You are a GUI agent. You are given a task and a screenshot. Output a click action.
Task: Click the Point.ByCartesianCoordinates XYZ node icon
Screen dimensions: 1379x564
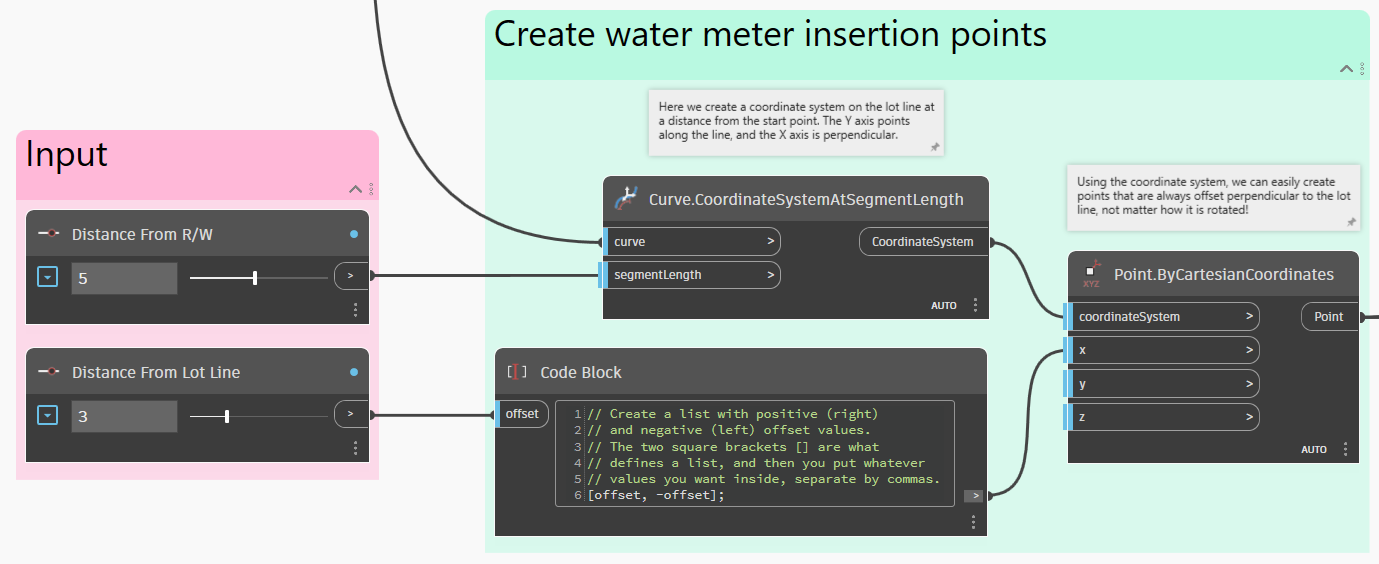pyautogui.click(x=1091, y=273)
